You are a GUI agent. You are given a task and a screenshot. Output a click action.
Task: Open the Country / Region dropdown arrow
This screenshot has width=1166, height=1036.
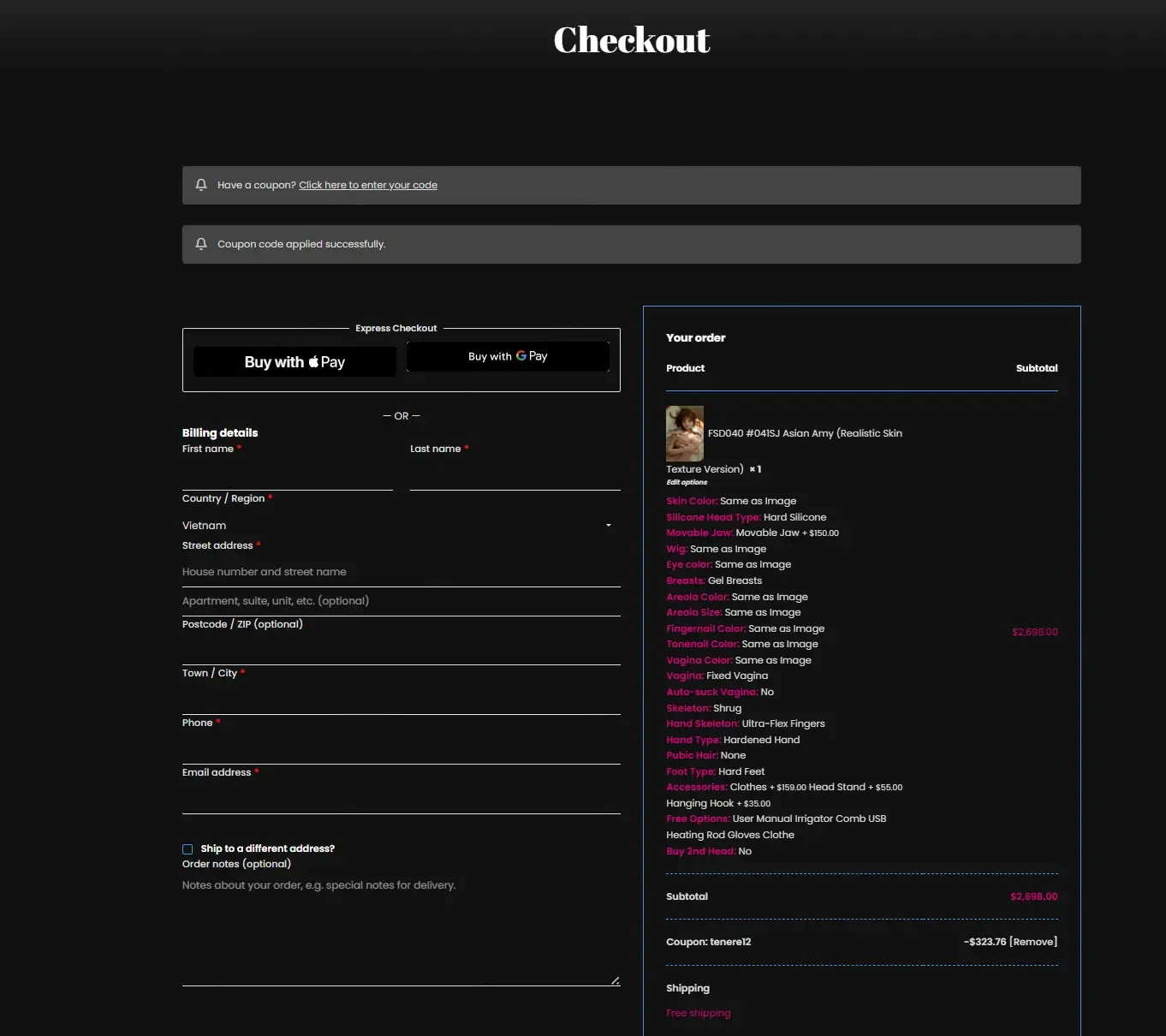pyautogui.click(x=609, y=526)
